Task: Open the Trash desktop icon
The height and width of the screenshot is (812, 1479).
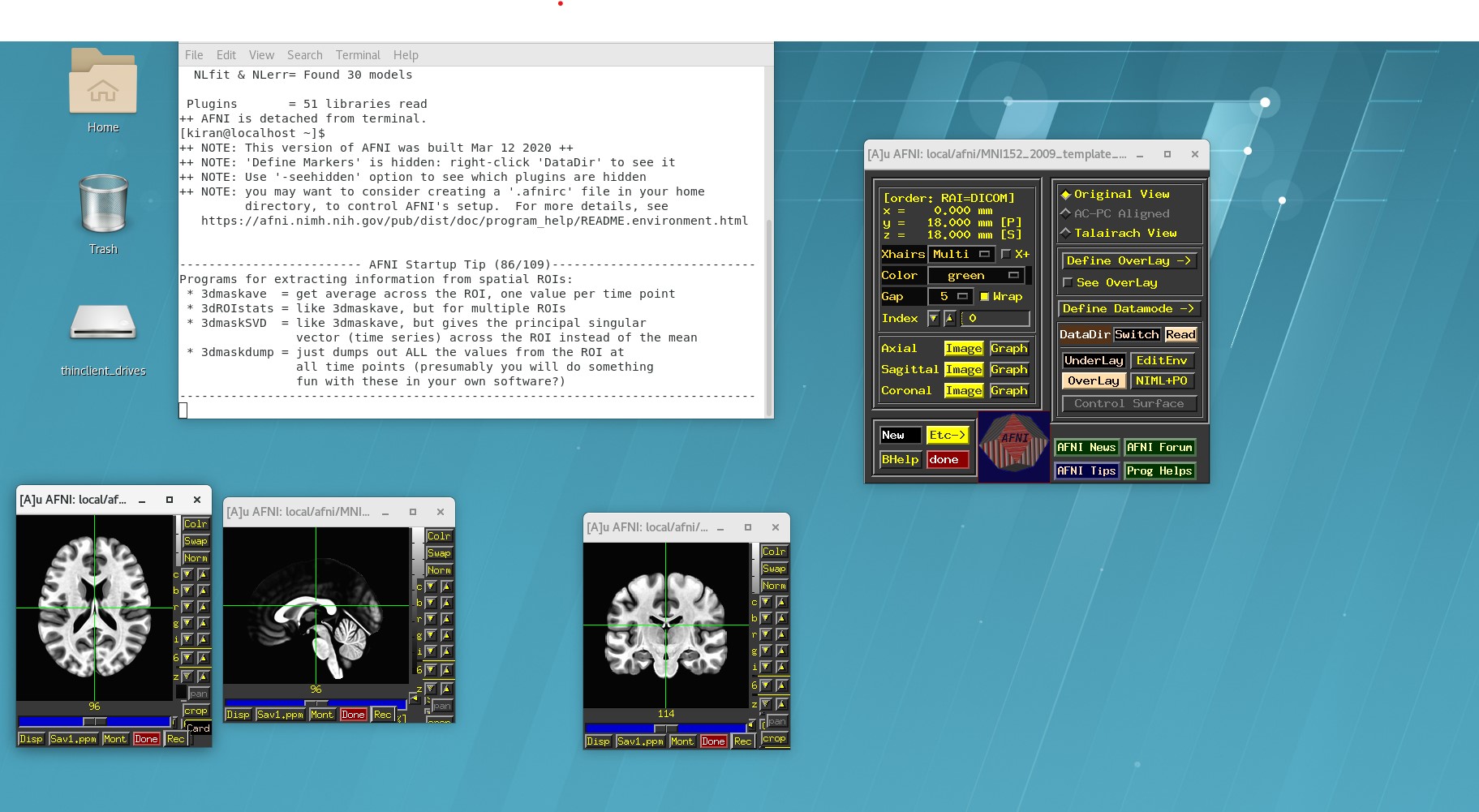Action: (103, 213)
